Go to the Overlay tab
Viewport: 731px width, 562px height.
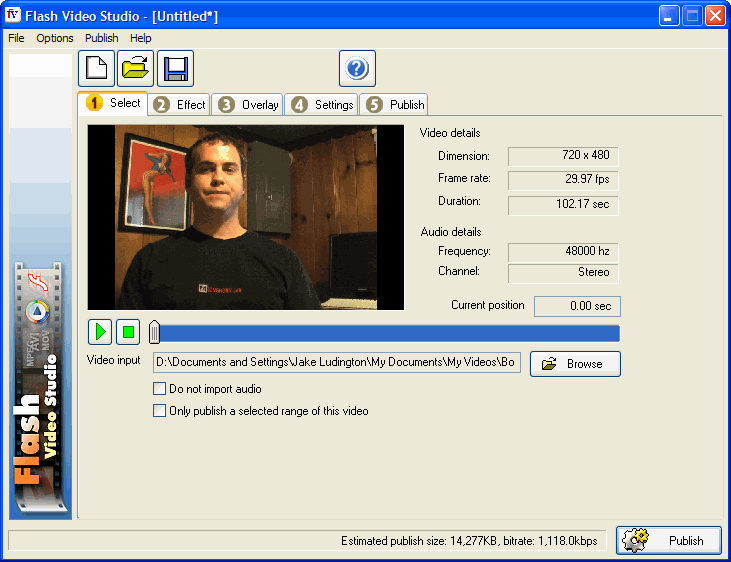tap(248, 104)
